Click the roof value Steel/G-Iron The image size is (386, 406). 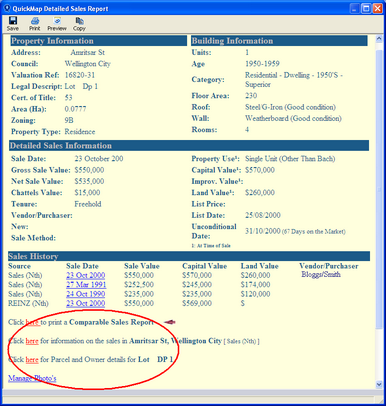pyautogui.click(x=290, y=107)
